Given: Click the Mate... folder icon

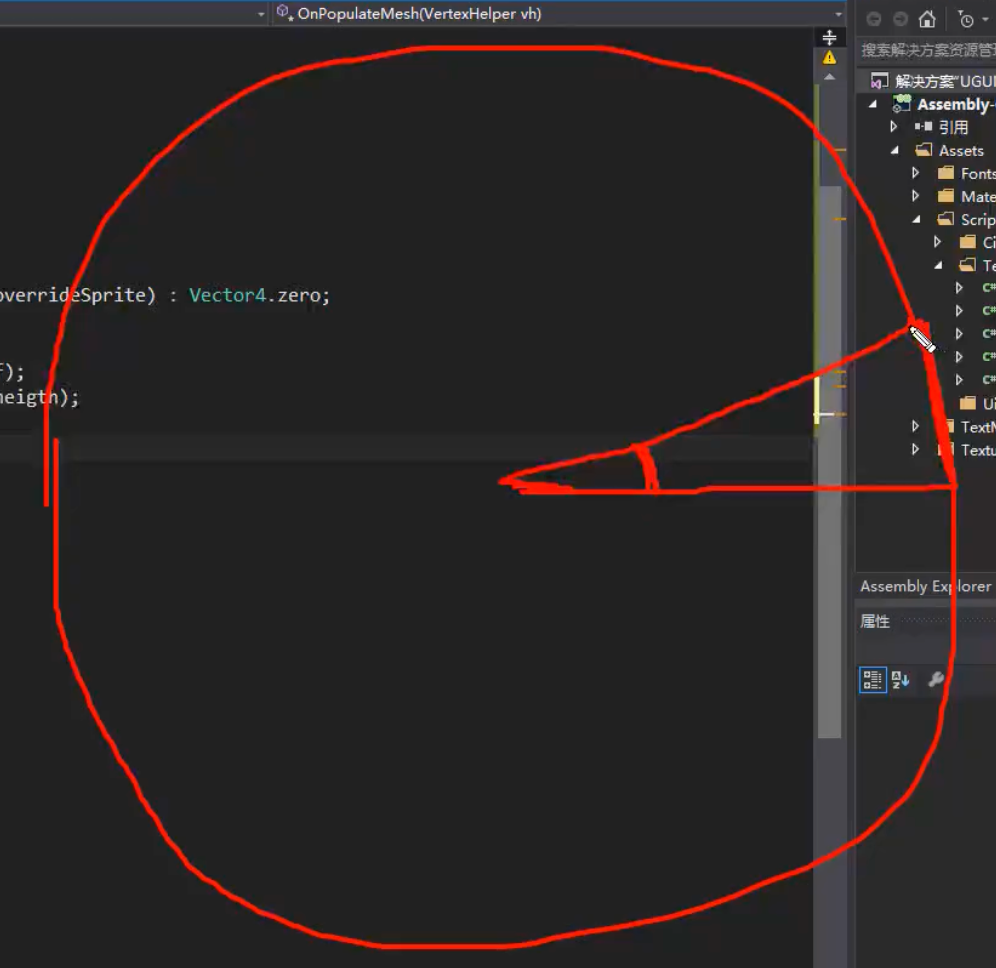Looking at the screenshot, I should click(x=946, y=196).
